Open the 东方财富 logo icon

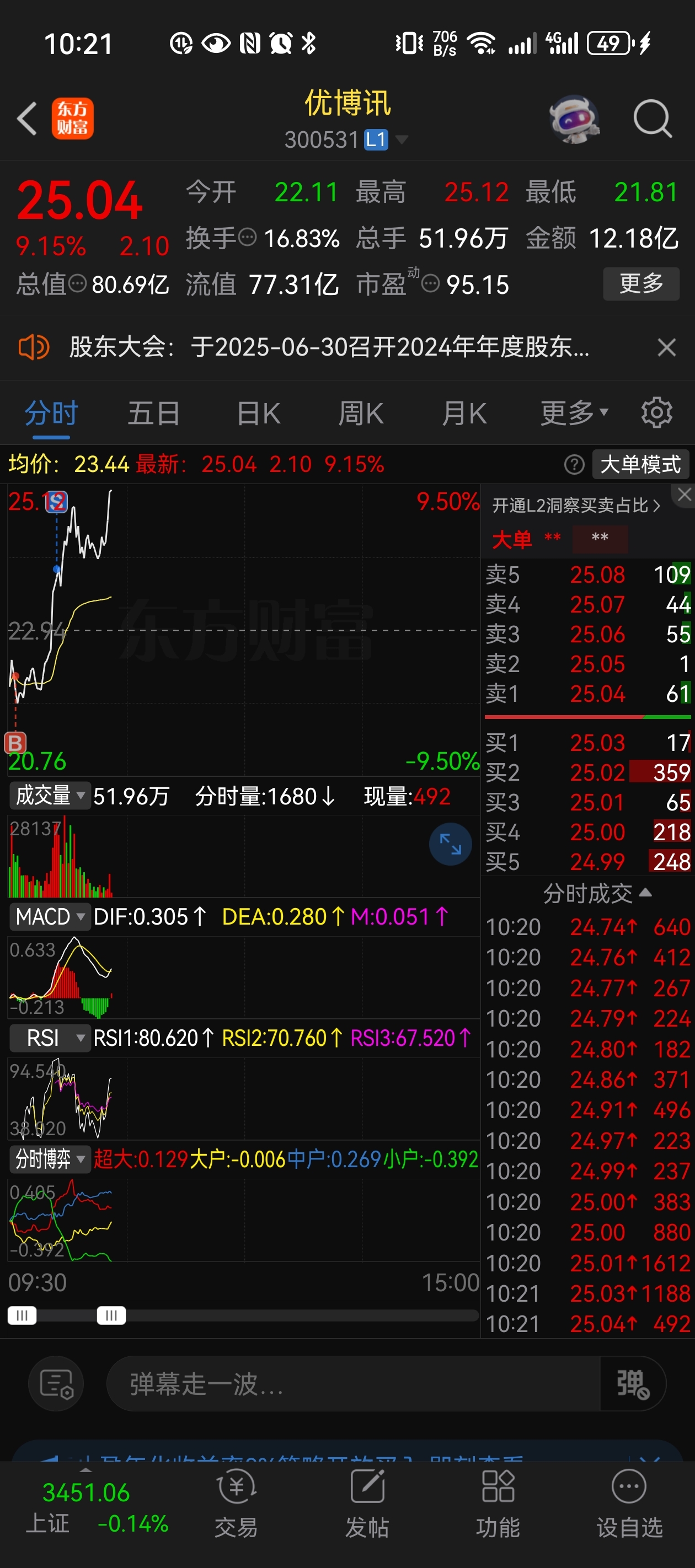pos(72,119)
